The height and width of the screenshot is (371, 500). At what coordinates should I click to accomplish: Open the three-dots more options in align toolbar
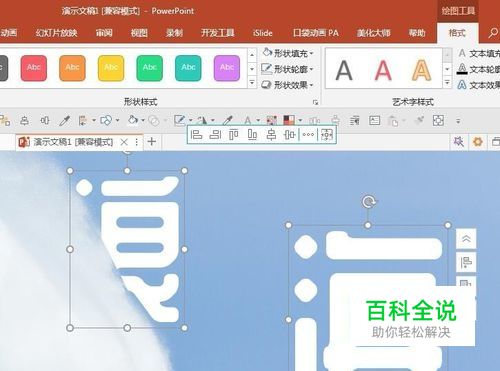308,135
